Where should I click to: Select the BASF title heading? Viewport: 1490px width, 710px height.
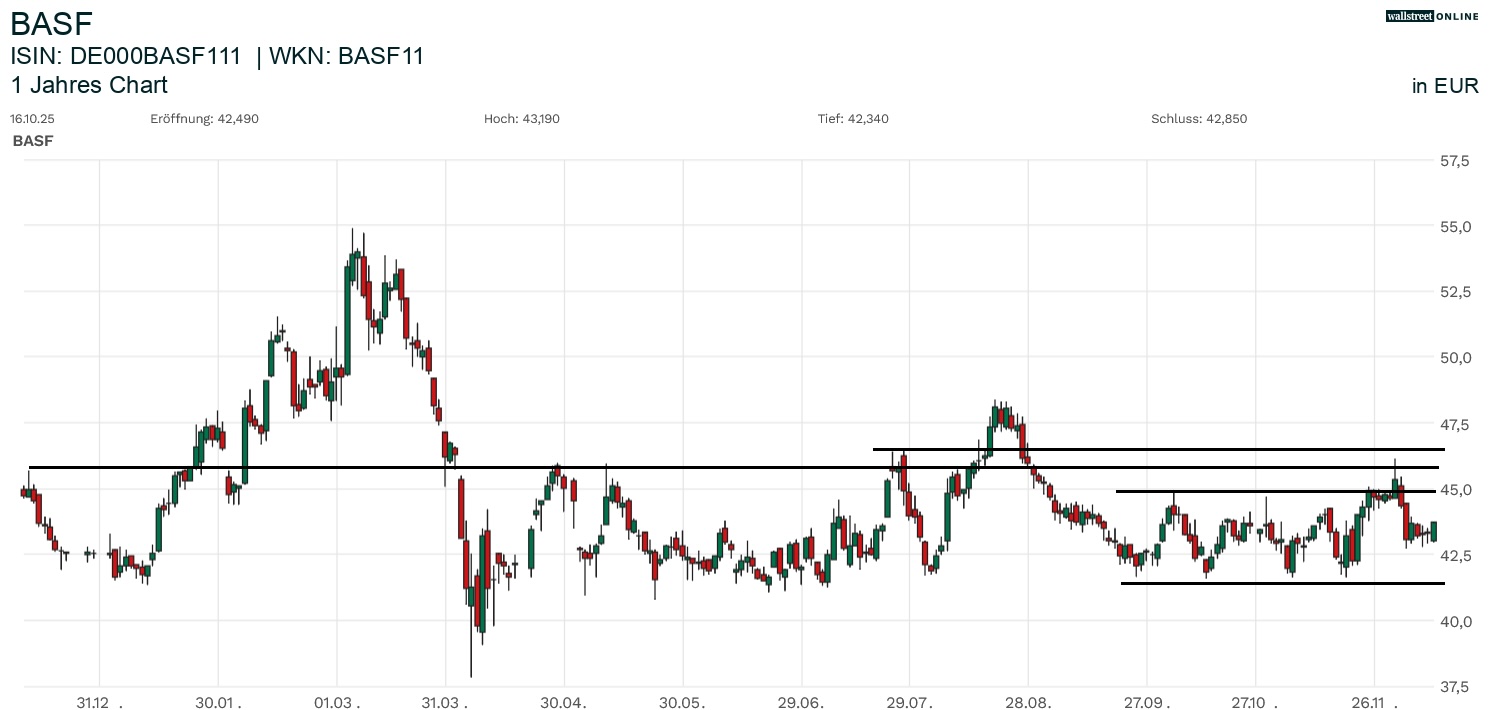coord(50,23)
